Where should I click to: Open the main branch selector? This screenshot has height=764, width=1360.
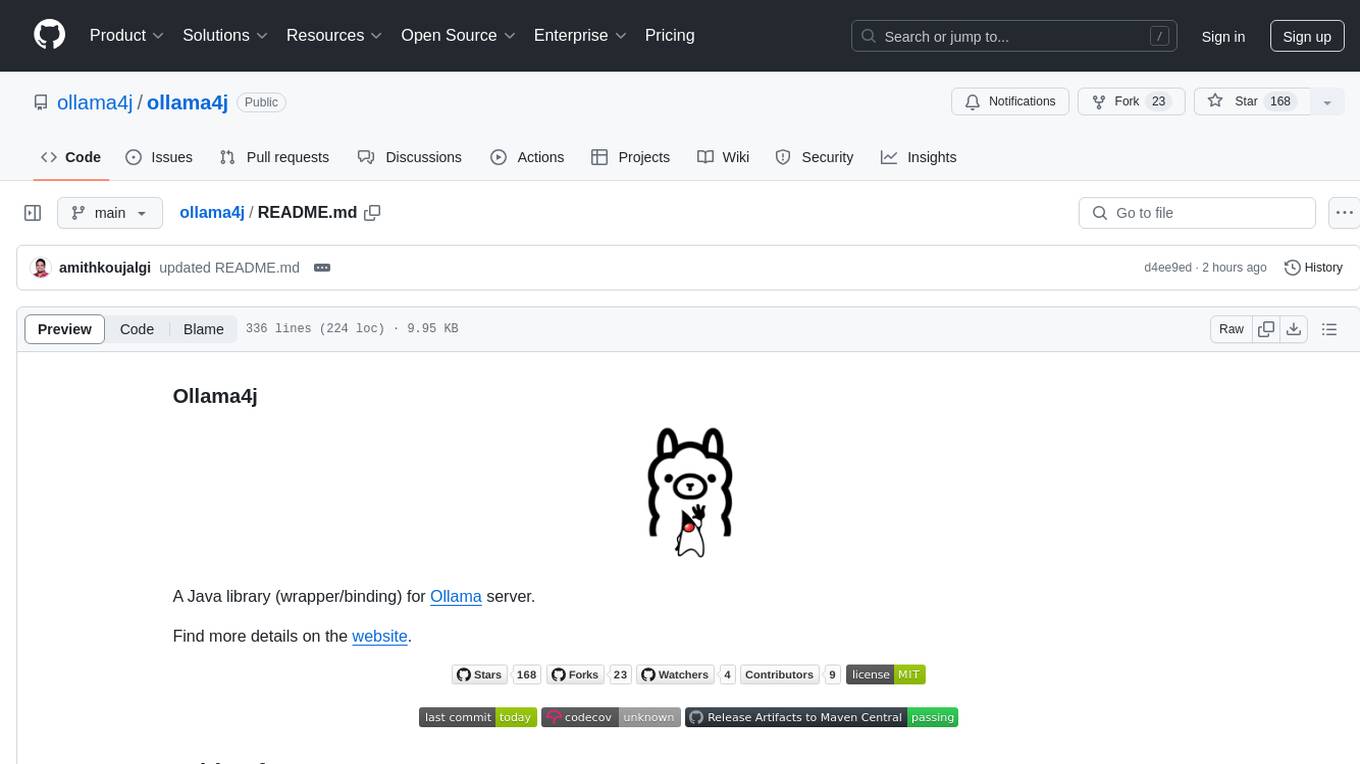[x=109, y=213]
